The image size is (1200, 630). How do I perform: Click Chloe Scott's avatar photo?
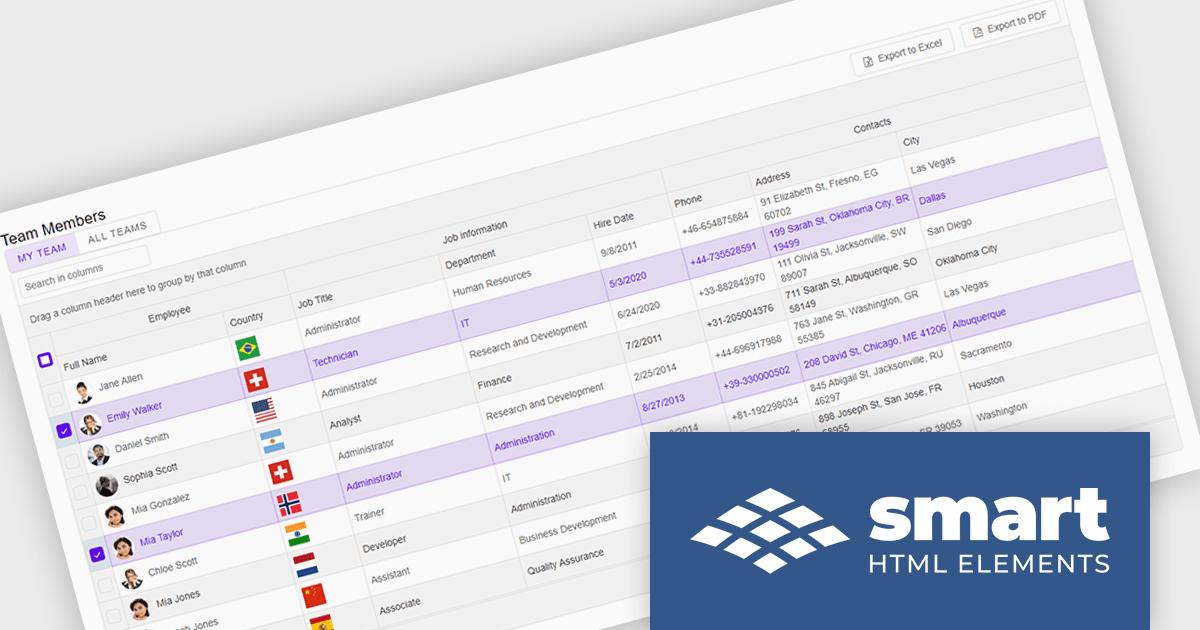(x=131, y=578)
